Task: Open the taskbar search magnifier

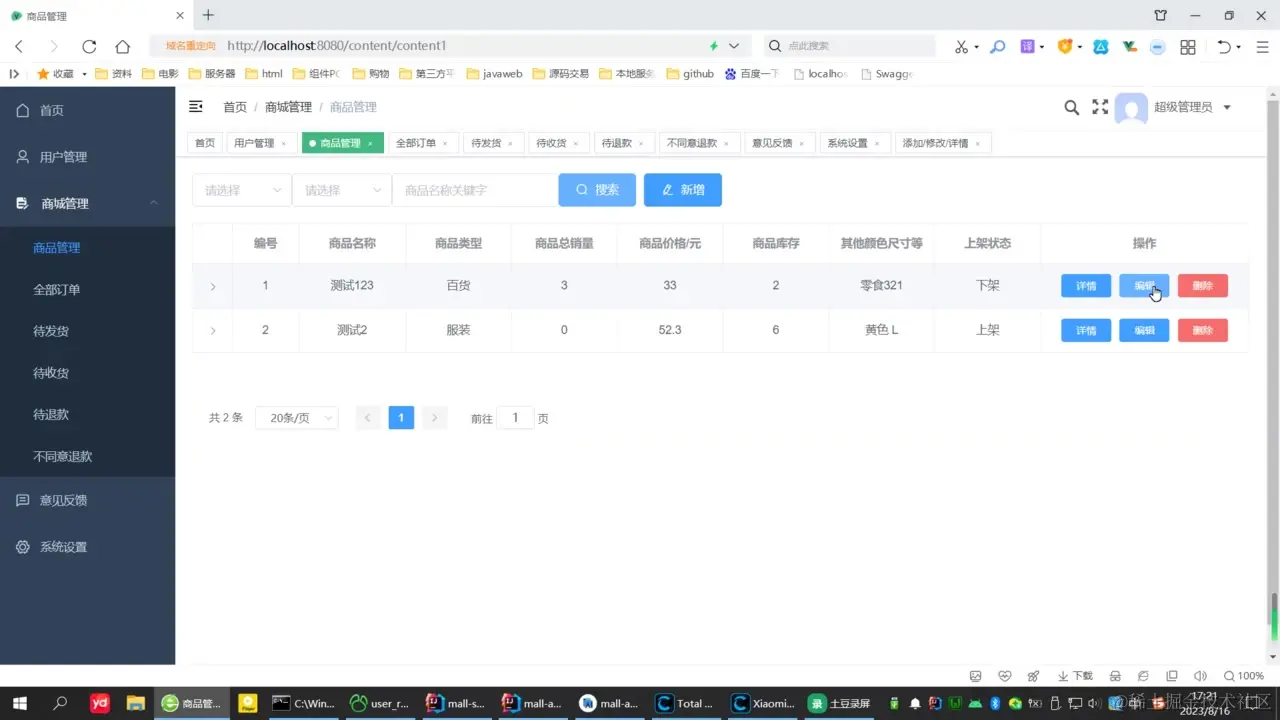Action: [x=60, y=703]
